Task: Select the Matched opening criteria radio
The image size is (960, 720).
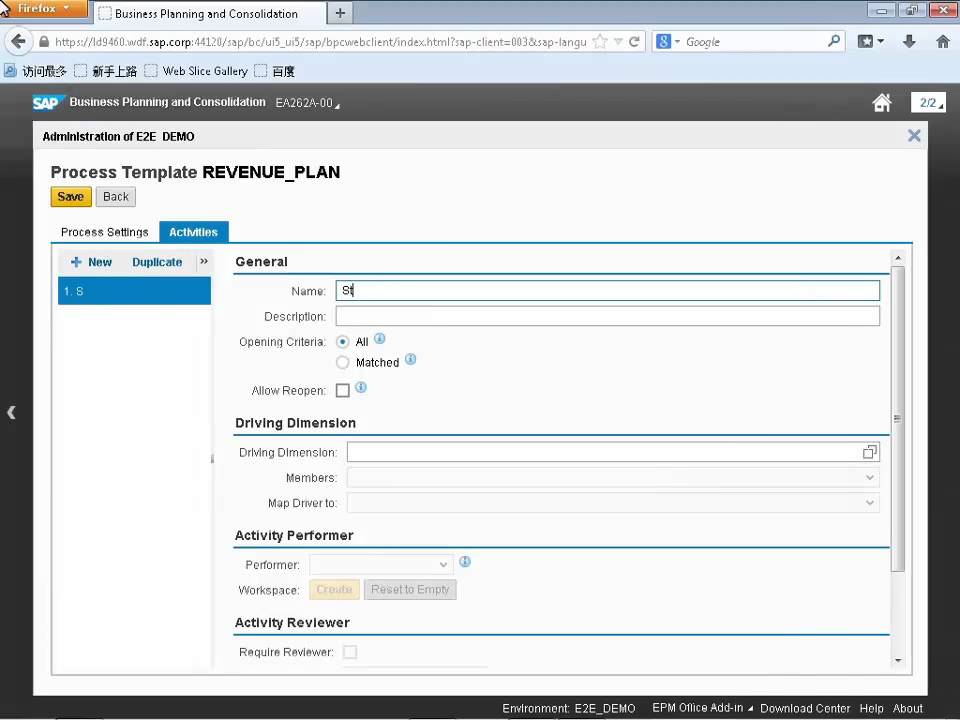Action: click(343, 362)
